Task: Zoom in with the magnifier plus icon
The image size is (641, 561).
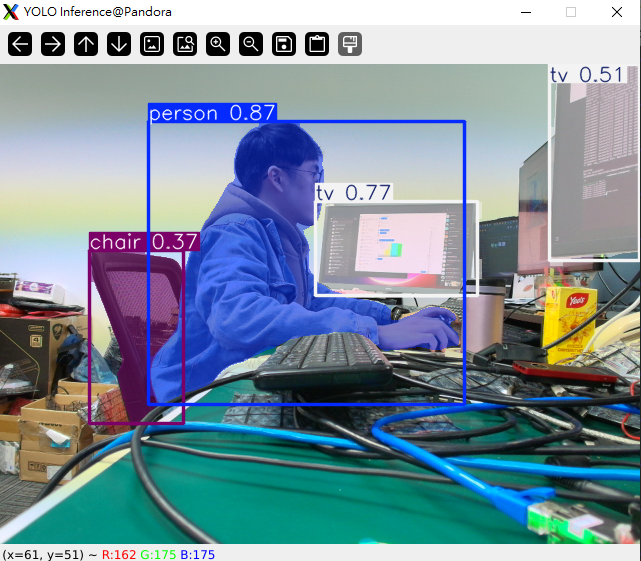Action: pos(218,44)
